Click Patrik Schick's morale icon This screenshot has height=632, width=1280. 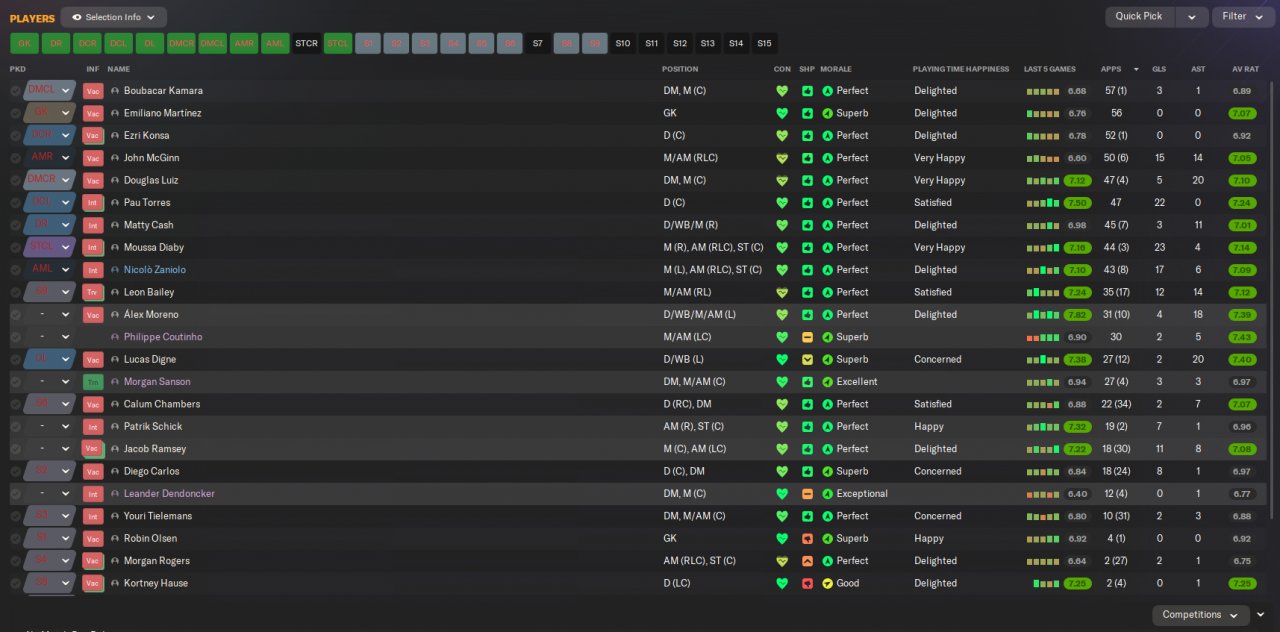coord(827,427)
